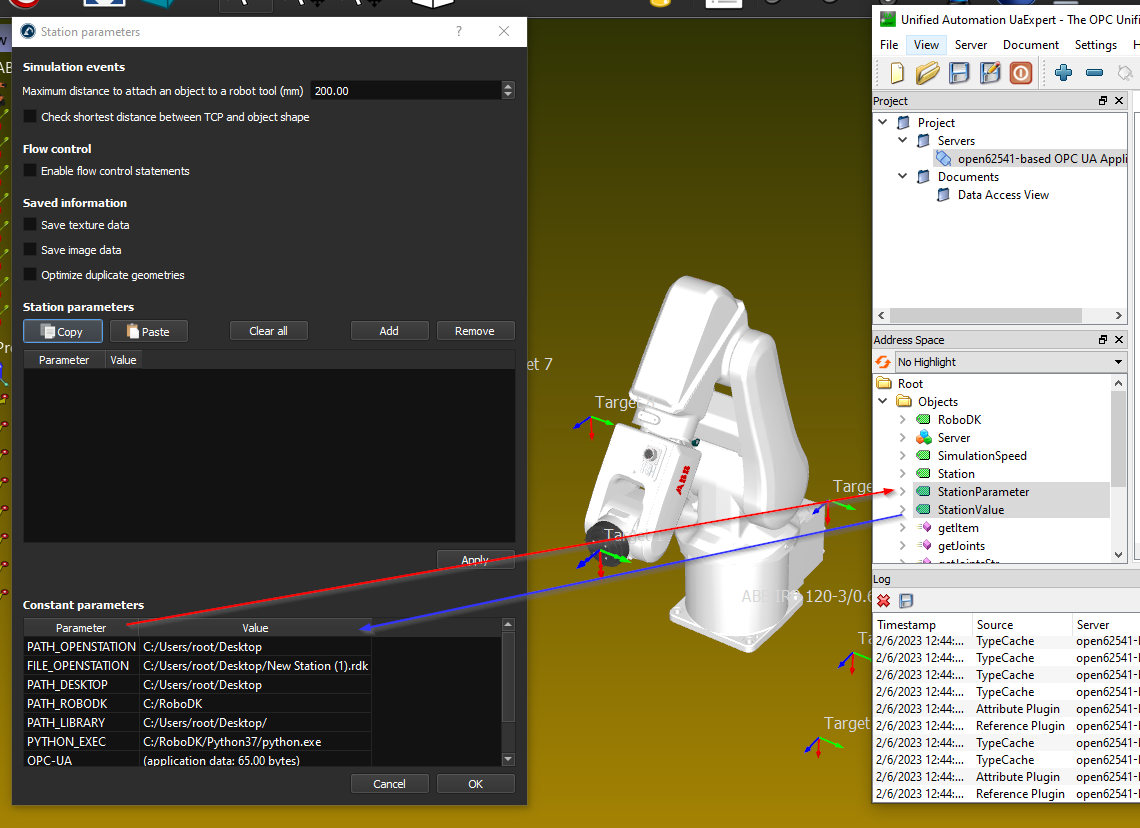
Task: Click the orange refresh icon in Address Space
Action: (883, 361)
